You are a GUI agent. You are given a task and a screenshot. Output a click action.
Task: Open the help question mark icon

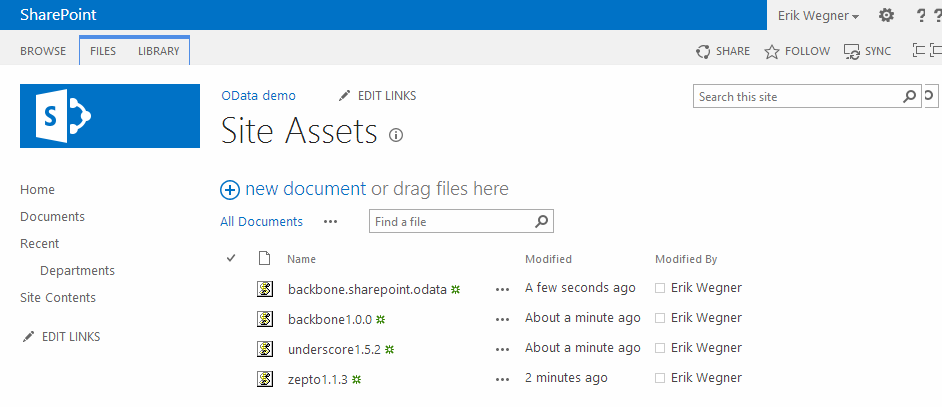[x=921, y=16]
